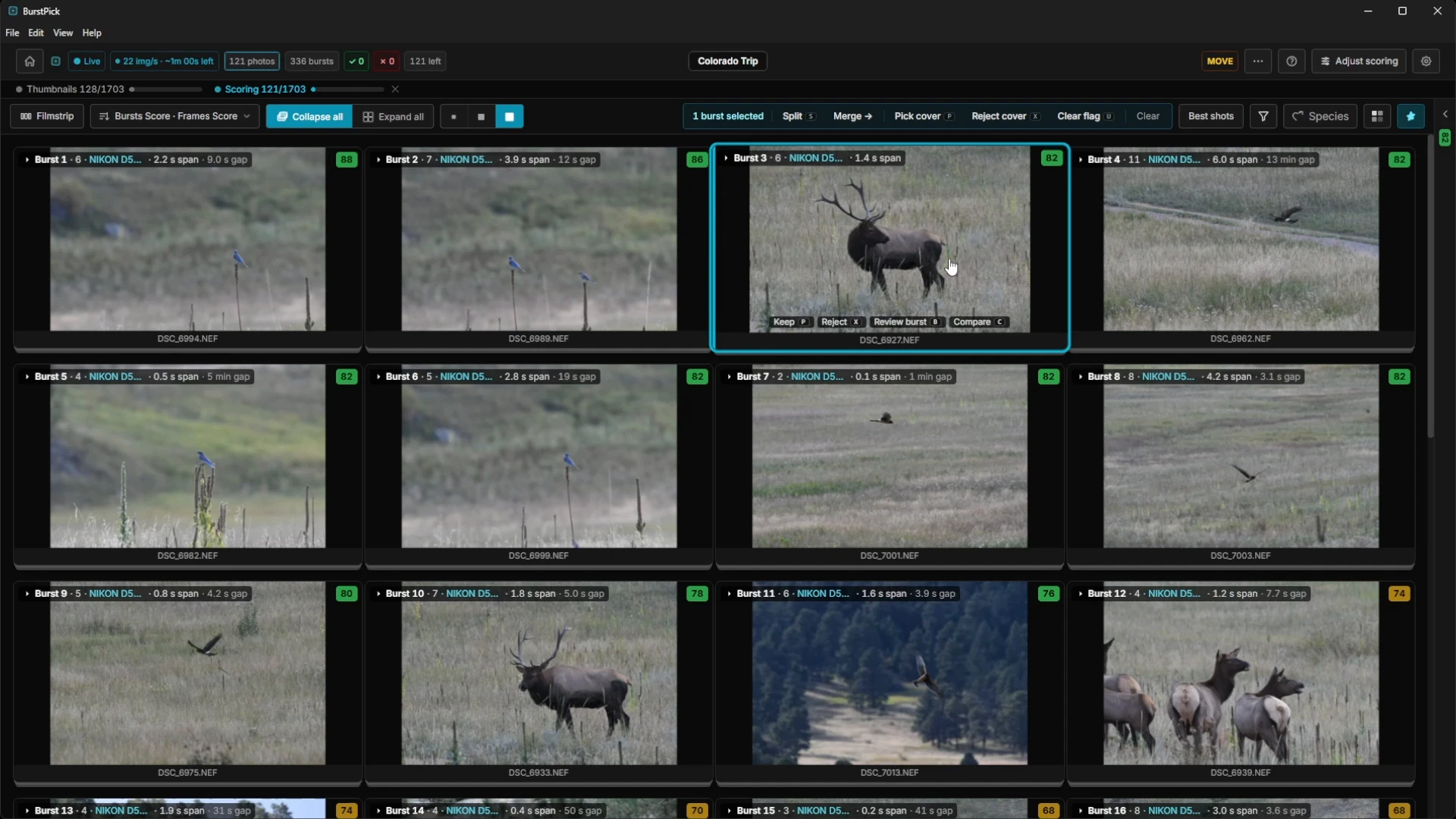Click Adjust scoring button
Viewport: 1456px width, 819px height.
[x=1359, y=61]
